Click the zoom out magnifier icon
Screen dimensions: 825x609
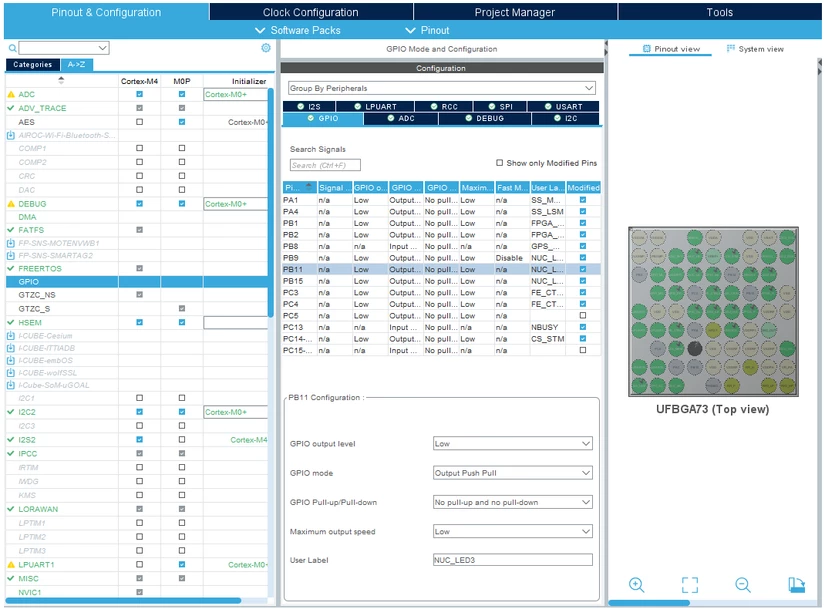point(742,584)
